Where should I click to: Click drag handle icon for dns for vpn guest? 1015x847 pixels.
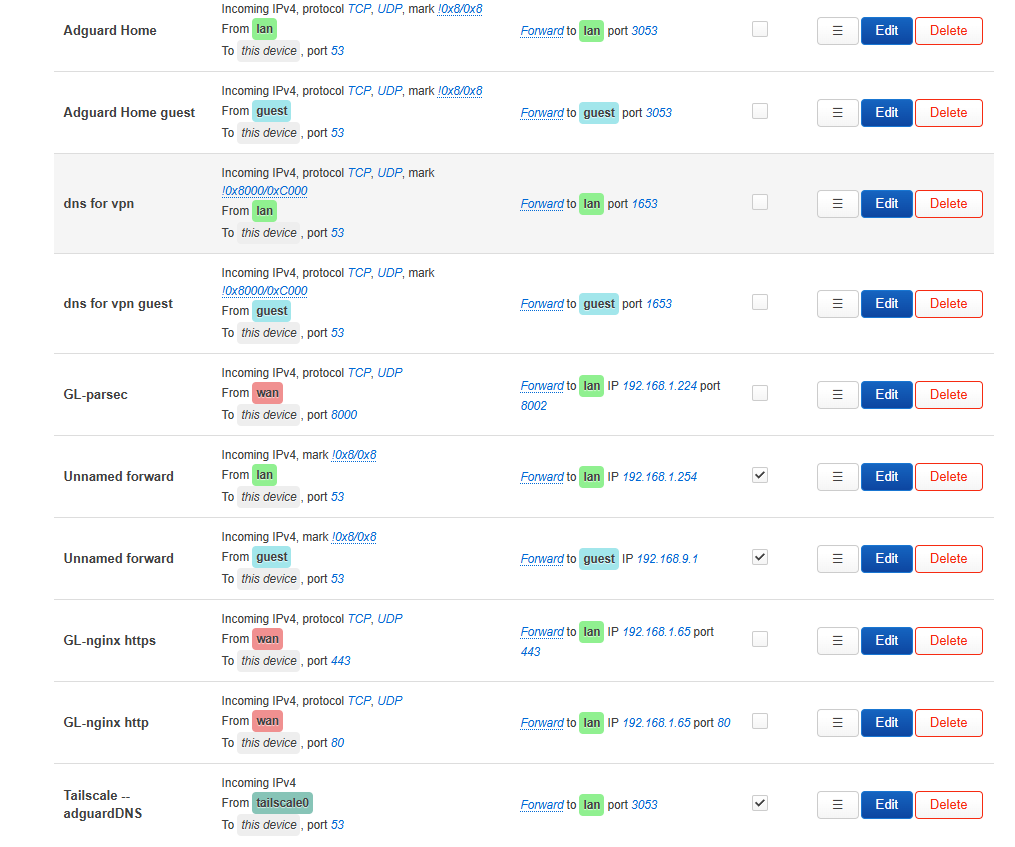[x=837, y=304]
